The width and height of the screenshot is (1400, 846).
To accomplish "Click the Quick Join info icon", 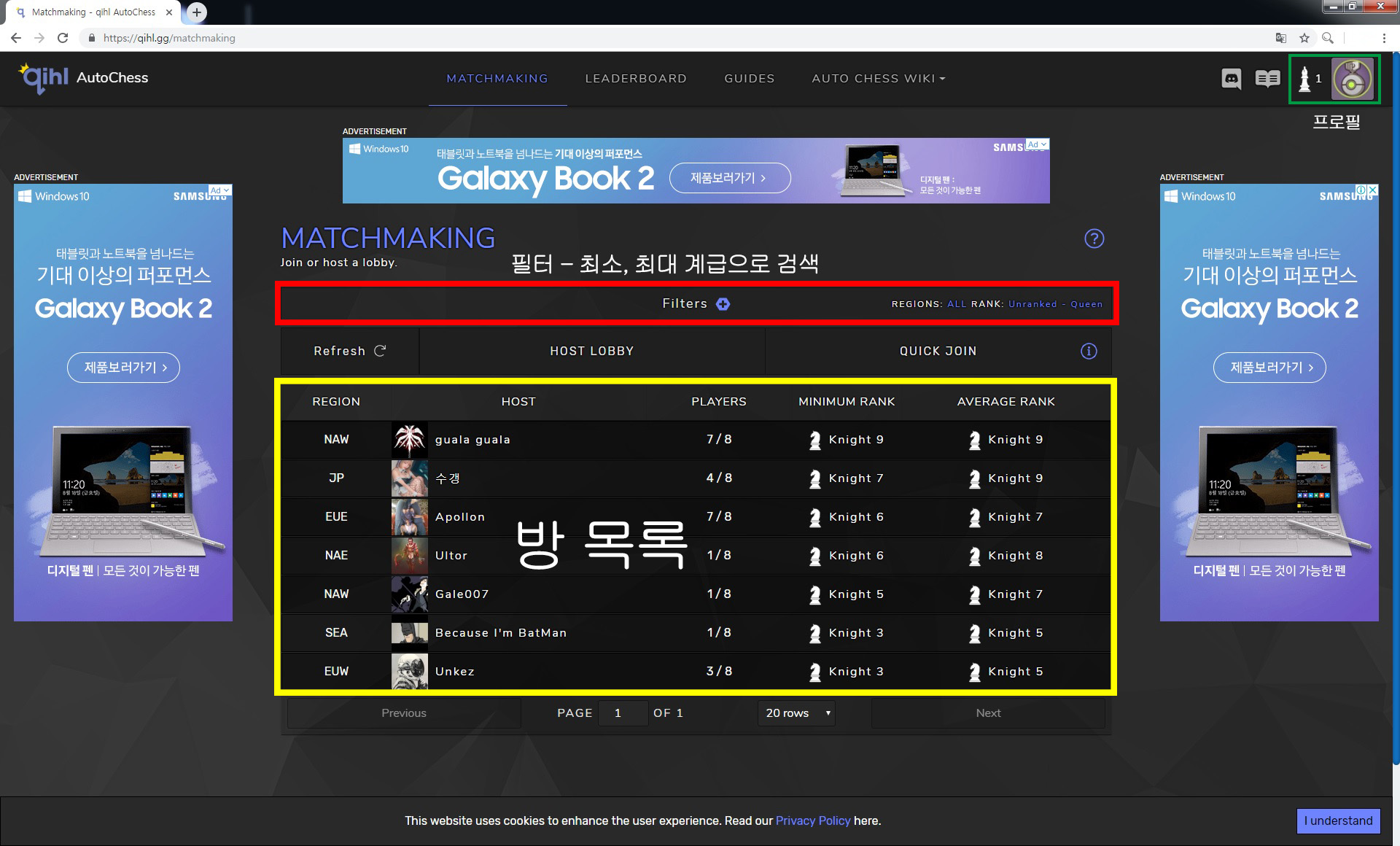I will click(1088, 352).
